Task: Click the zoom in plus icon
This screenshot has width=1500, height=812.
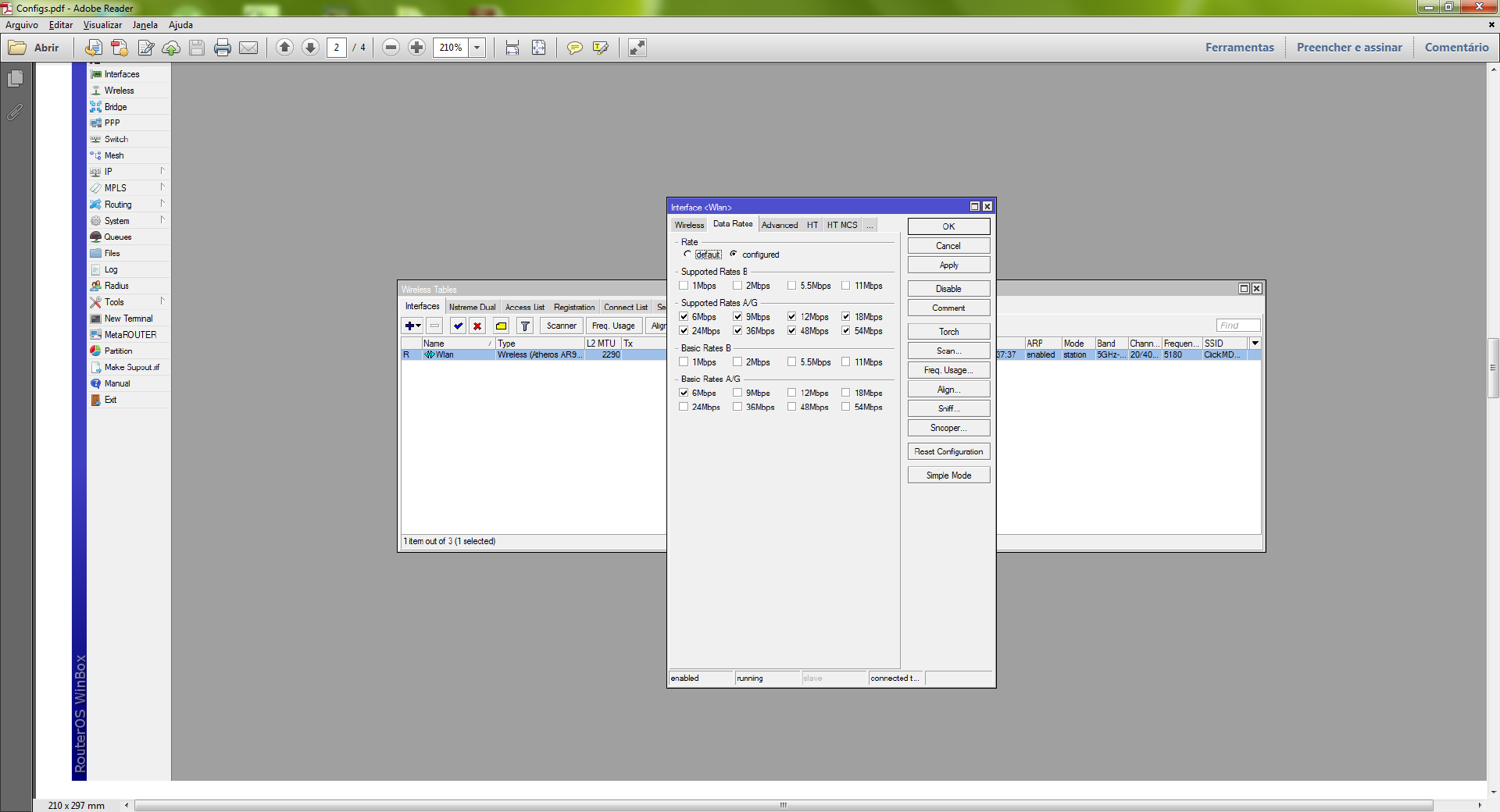Action: pos(417,48)
